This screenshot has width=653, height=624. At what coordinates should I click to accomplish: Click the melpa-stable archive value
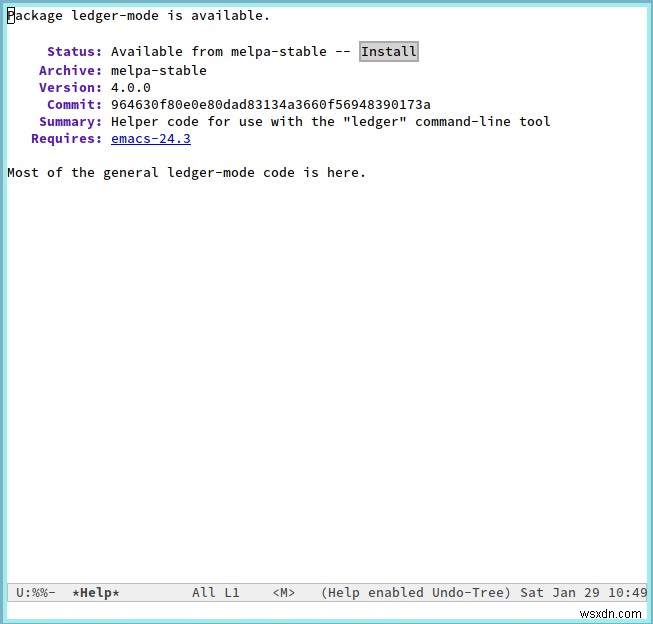159,71
